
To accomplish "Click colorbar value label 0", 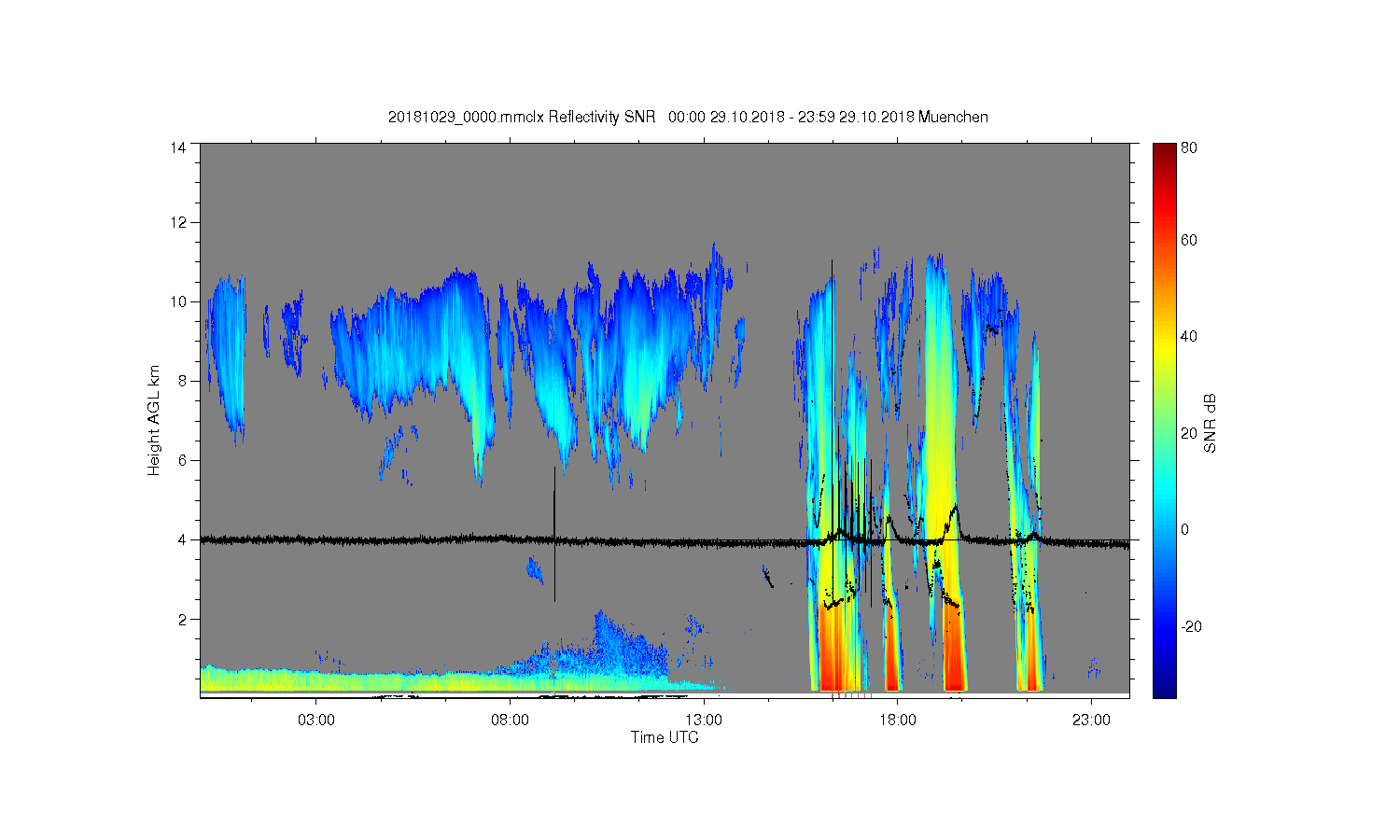I will pos(1185,530).
